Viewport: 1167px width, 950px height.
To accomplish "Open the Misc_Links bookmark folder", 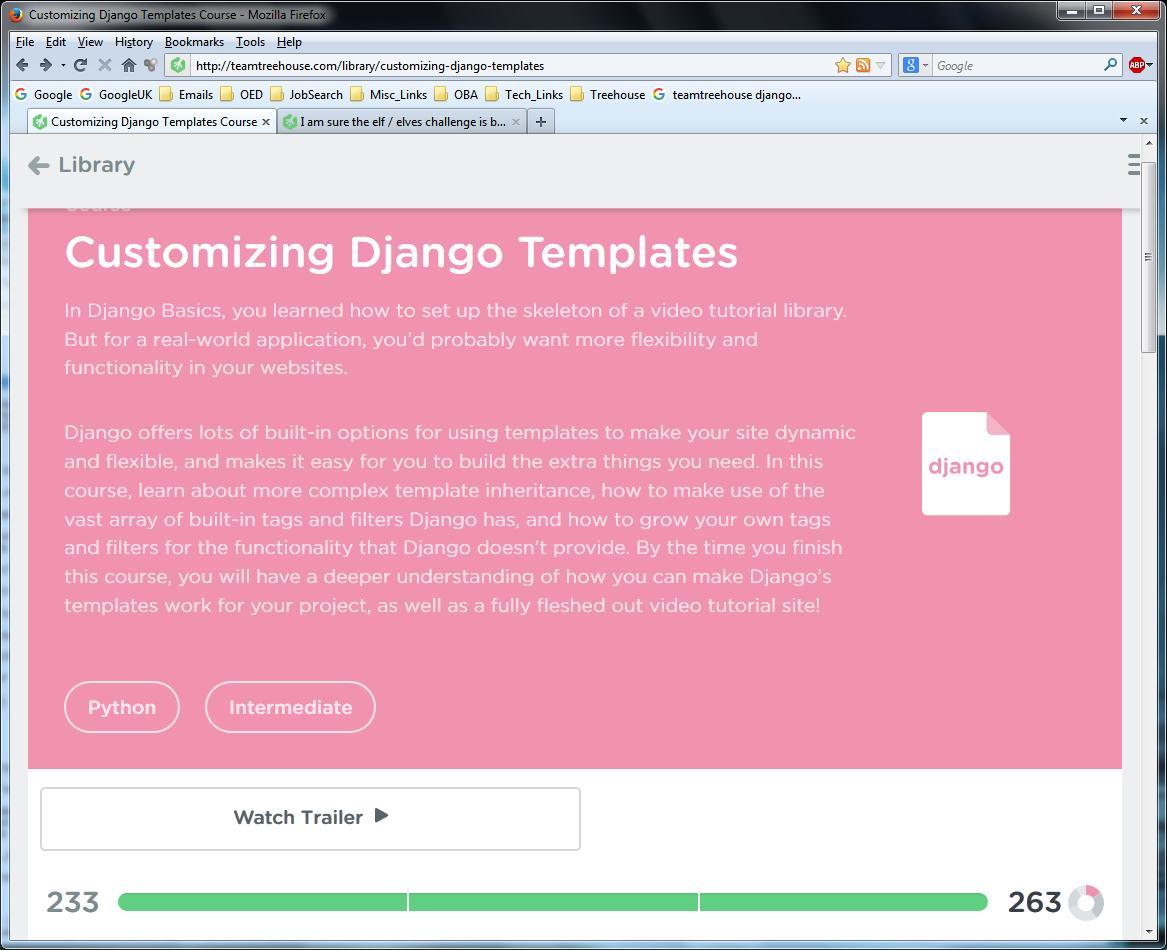I will 389,95.
